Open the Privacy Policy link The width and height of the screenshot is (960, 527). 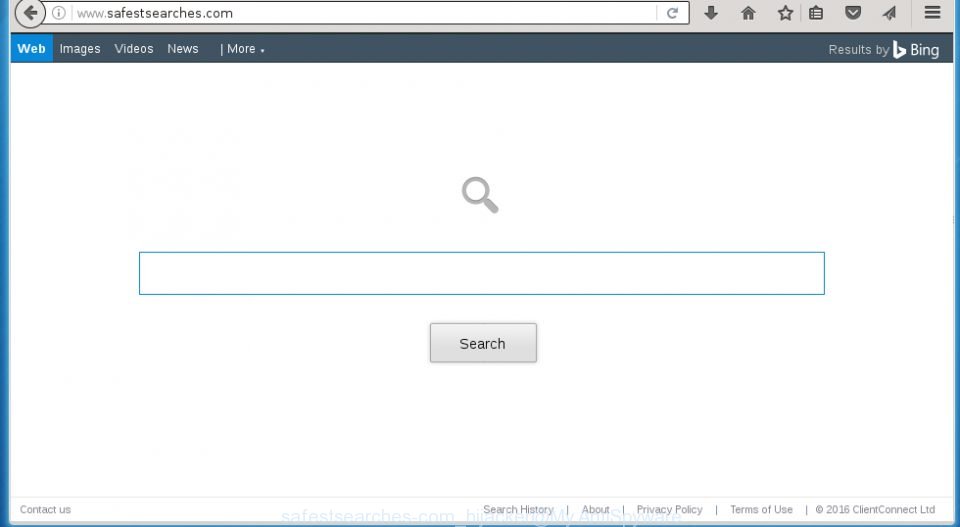669,509
